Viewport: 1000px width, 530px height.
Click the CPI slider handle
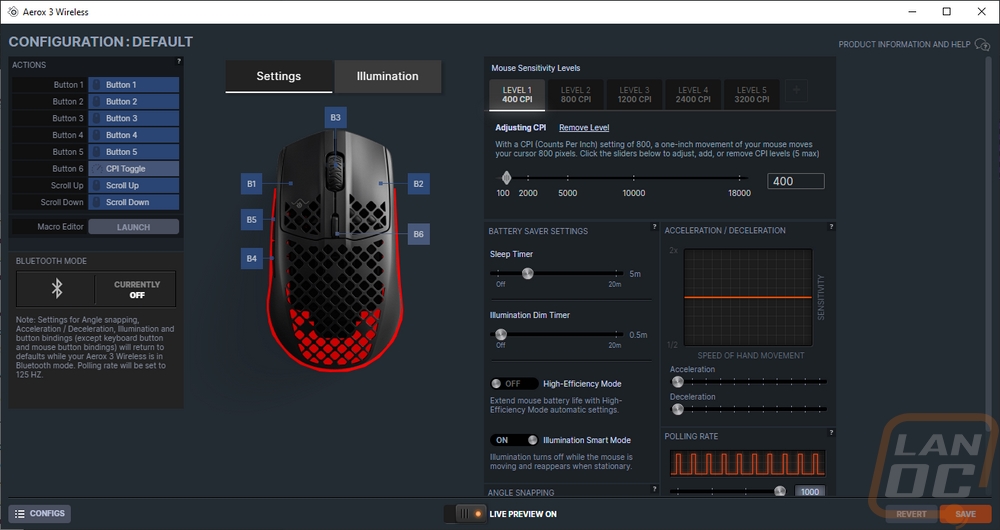(506, 178)
